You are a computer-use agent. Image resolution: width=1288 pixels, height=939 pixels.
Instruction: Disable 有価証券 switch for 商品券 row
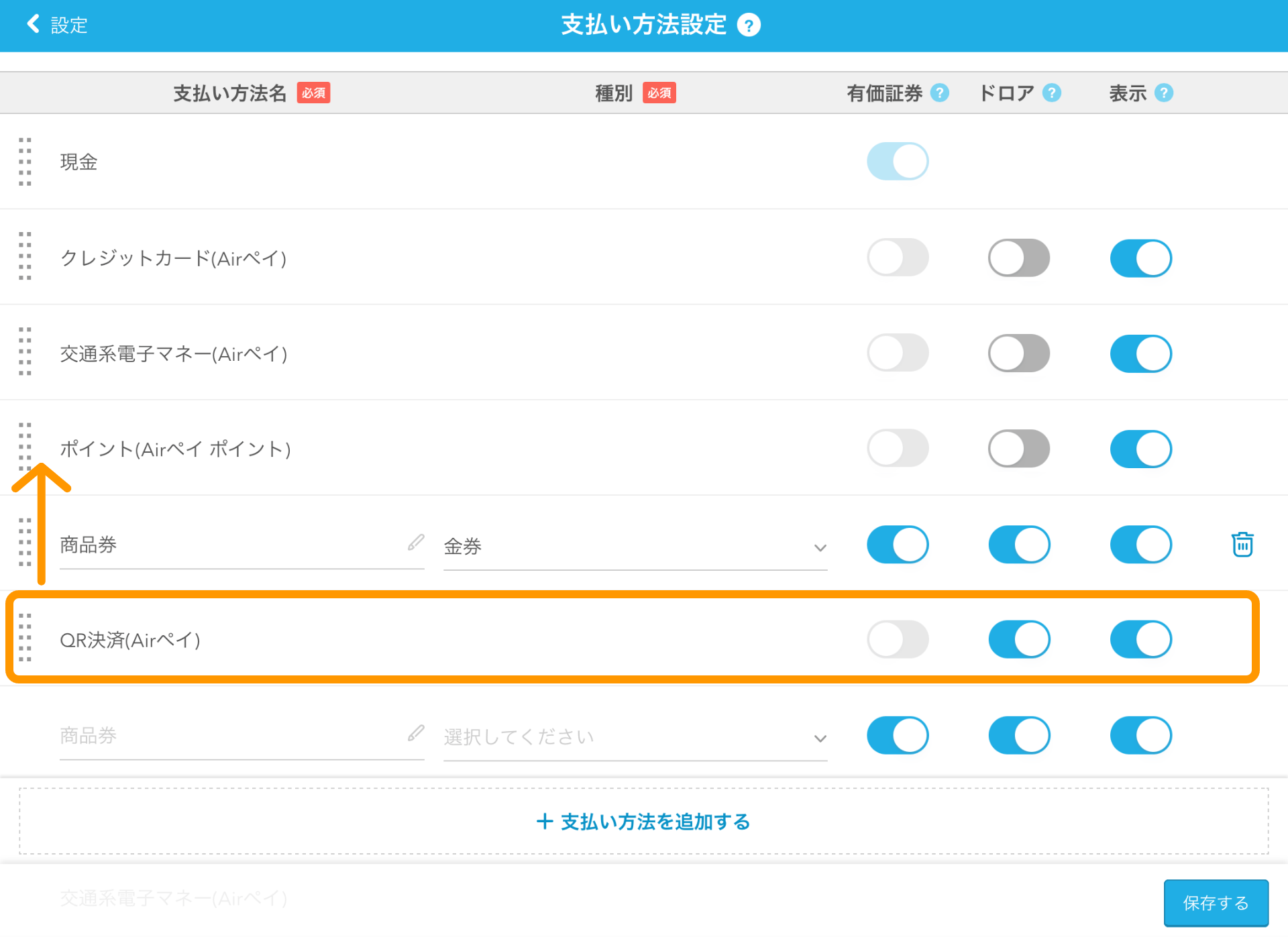(x=898, y=544)
